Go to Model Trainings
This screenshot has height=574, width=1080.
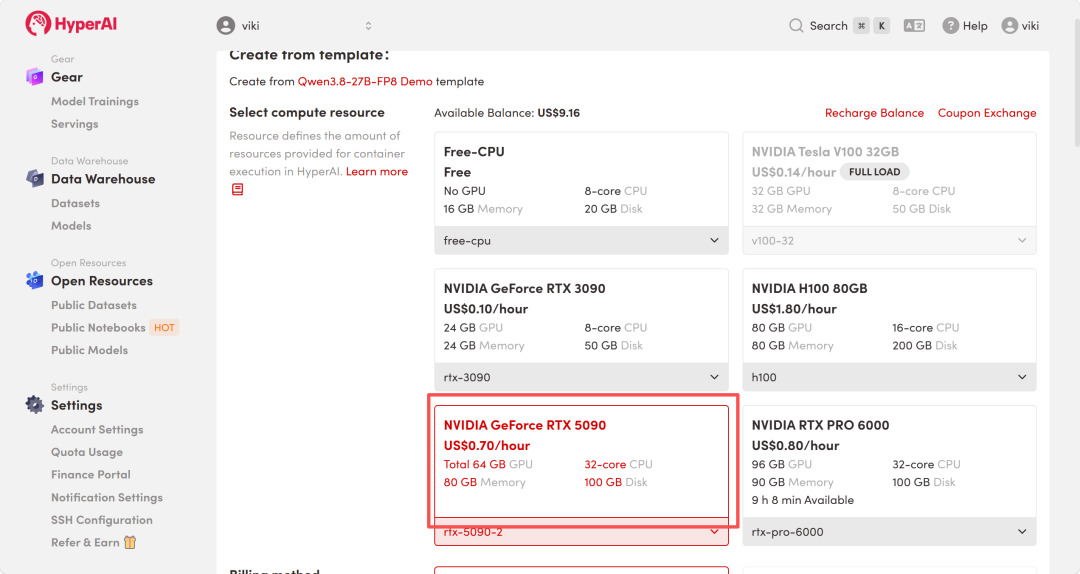(94, 101)
